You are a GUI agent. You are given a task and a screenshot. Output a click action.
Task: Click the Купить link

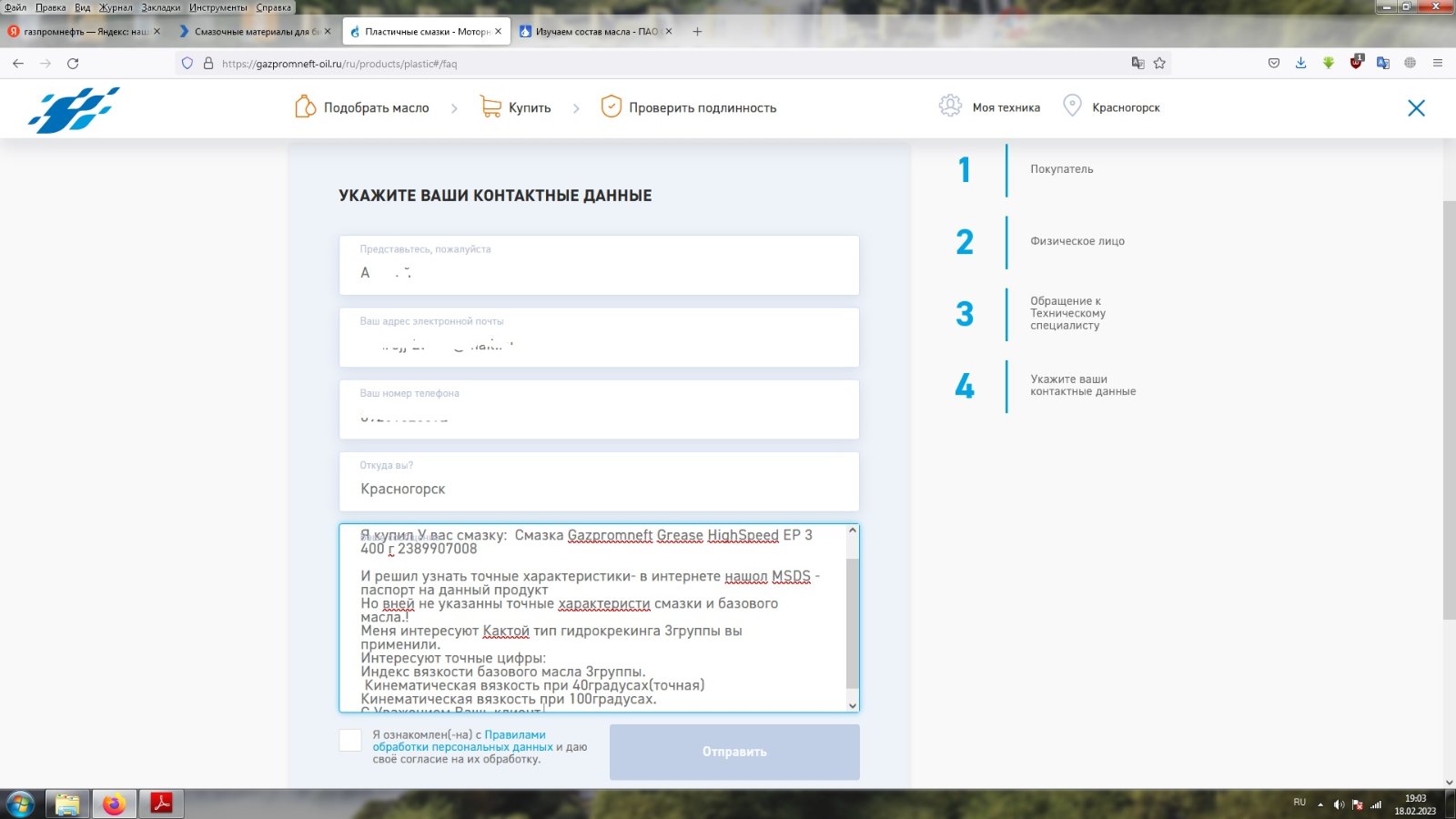[x=530, y=107]
